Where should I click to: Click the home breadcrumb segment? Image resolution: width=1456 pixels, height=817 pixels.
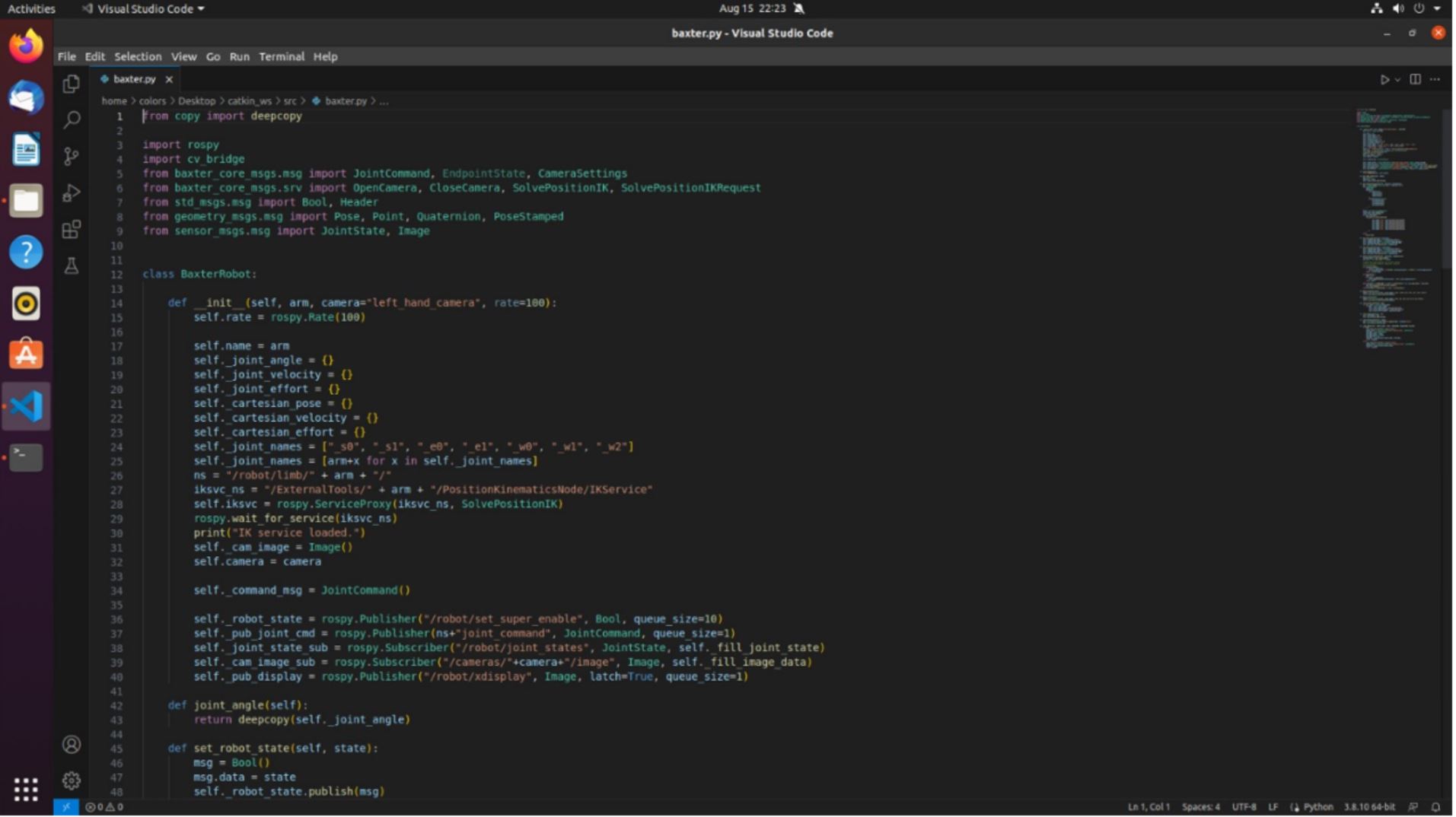tap(114, 101)
